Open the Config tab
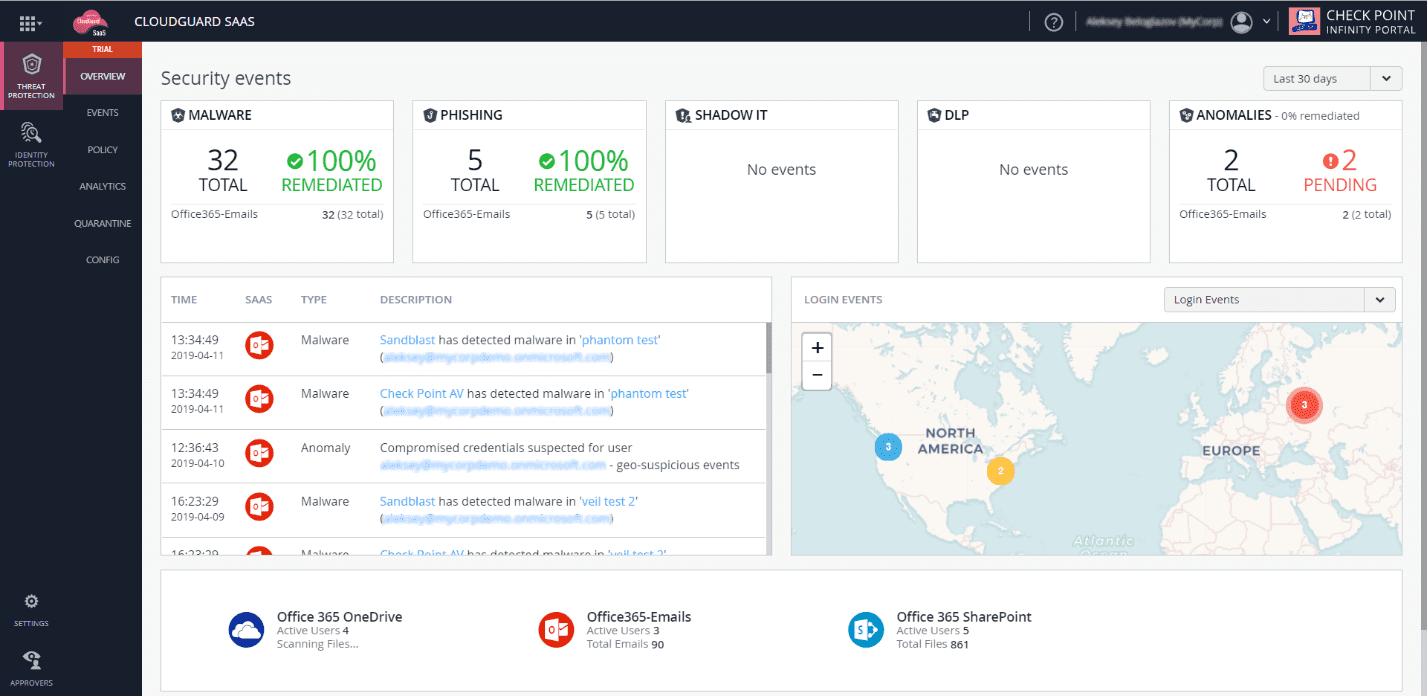This screenshot has height=696, width=1427. coord(103,260)
